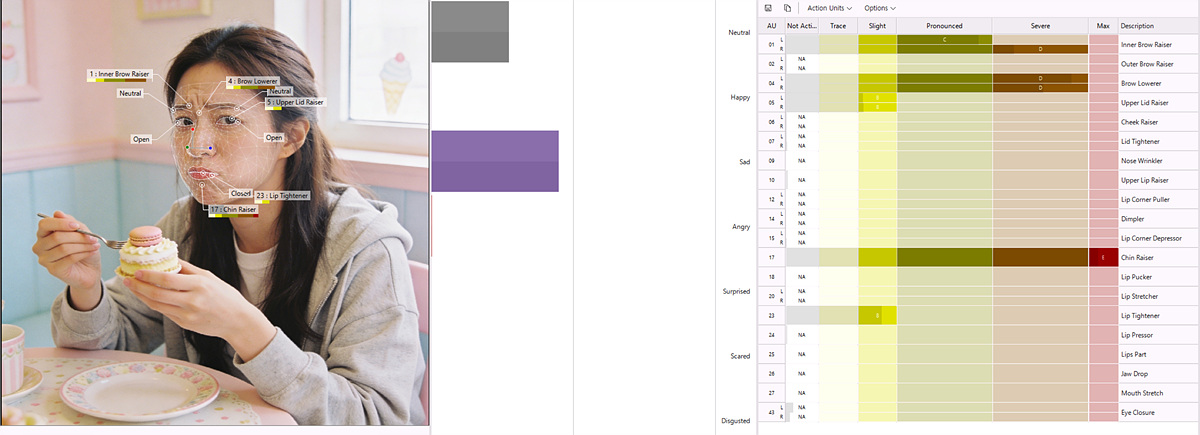Select the '17 : Chin Raiser' face label

[233, 209]
